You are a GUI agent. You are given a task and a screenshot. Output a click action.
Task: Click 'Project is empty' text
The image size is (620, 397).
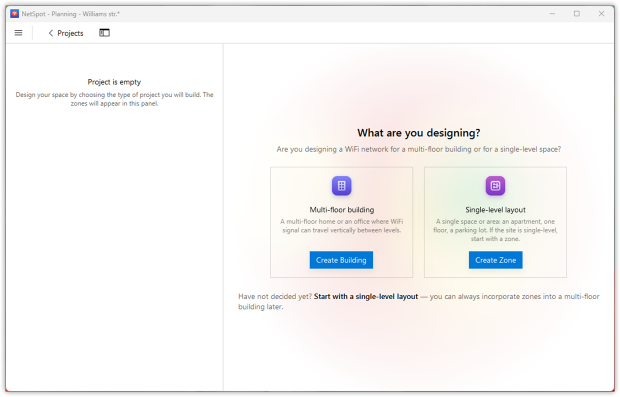click(114, 82)
